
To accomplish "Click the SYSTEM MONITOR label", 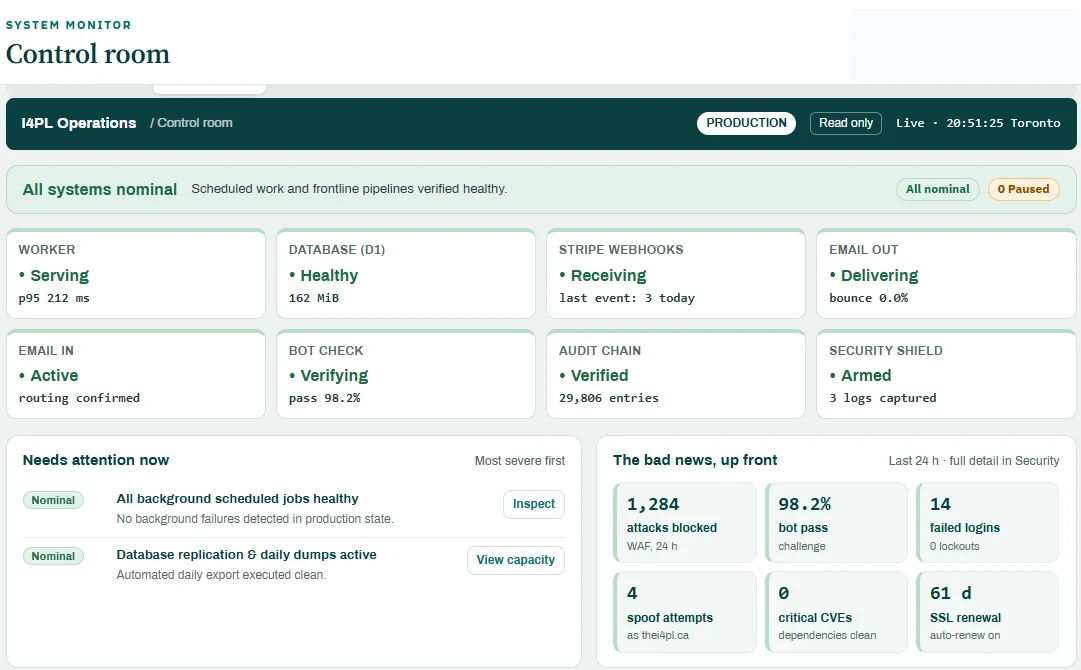I will tap(68, 25).
